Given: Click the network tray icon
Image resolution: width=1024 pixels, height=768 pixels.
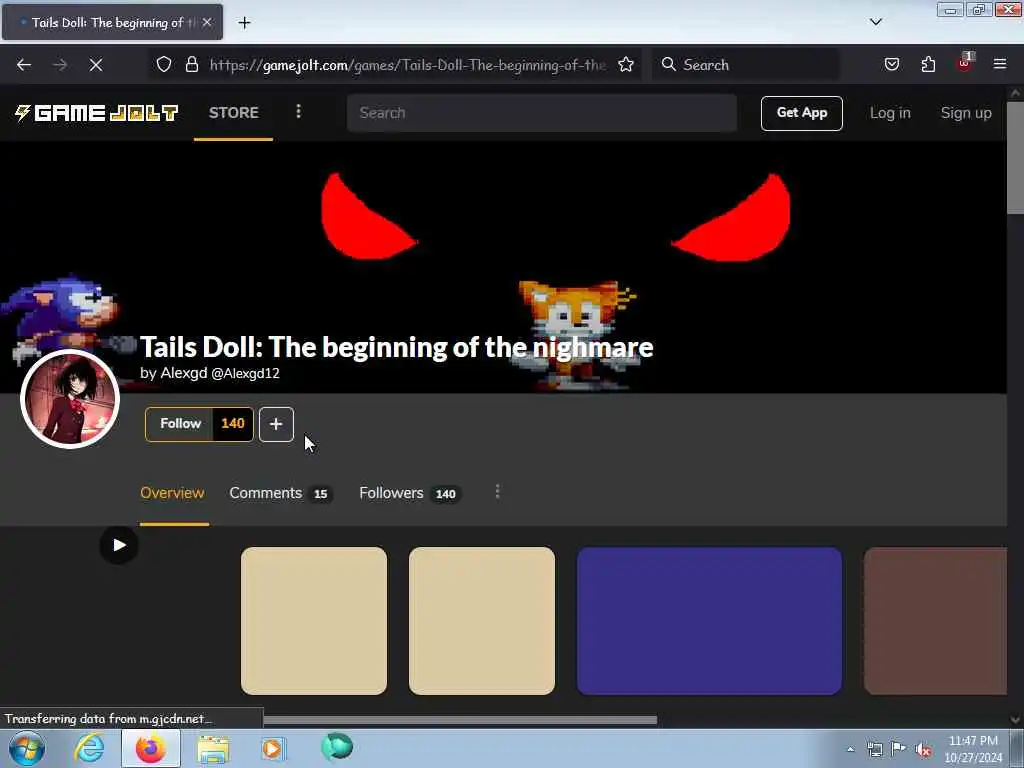Looking at the screenshot, I should pos(875,749).
